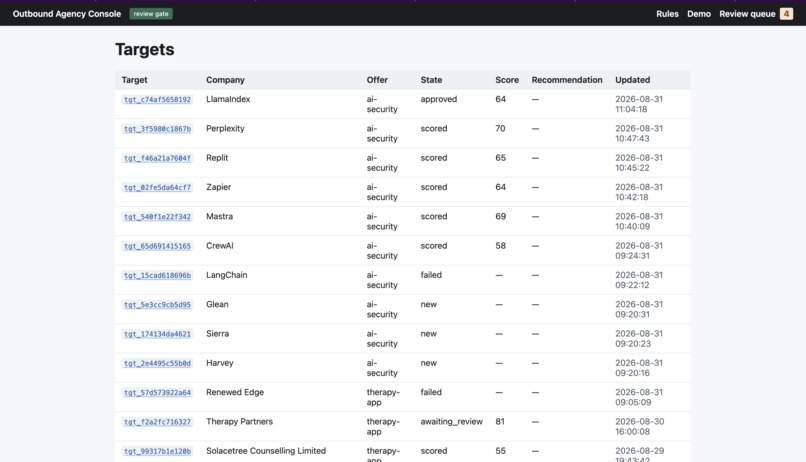
Task: Select the Perplexity company cell
Action: 225,128
